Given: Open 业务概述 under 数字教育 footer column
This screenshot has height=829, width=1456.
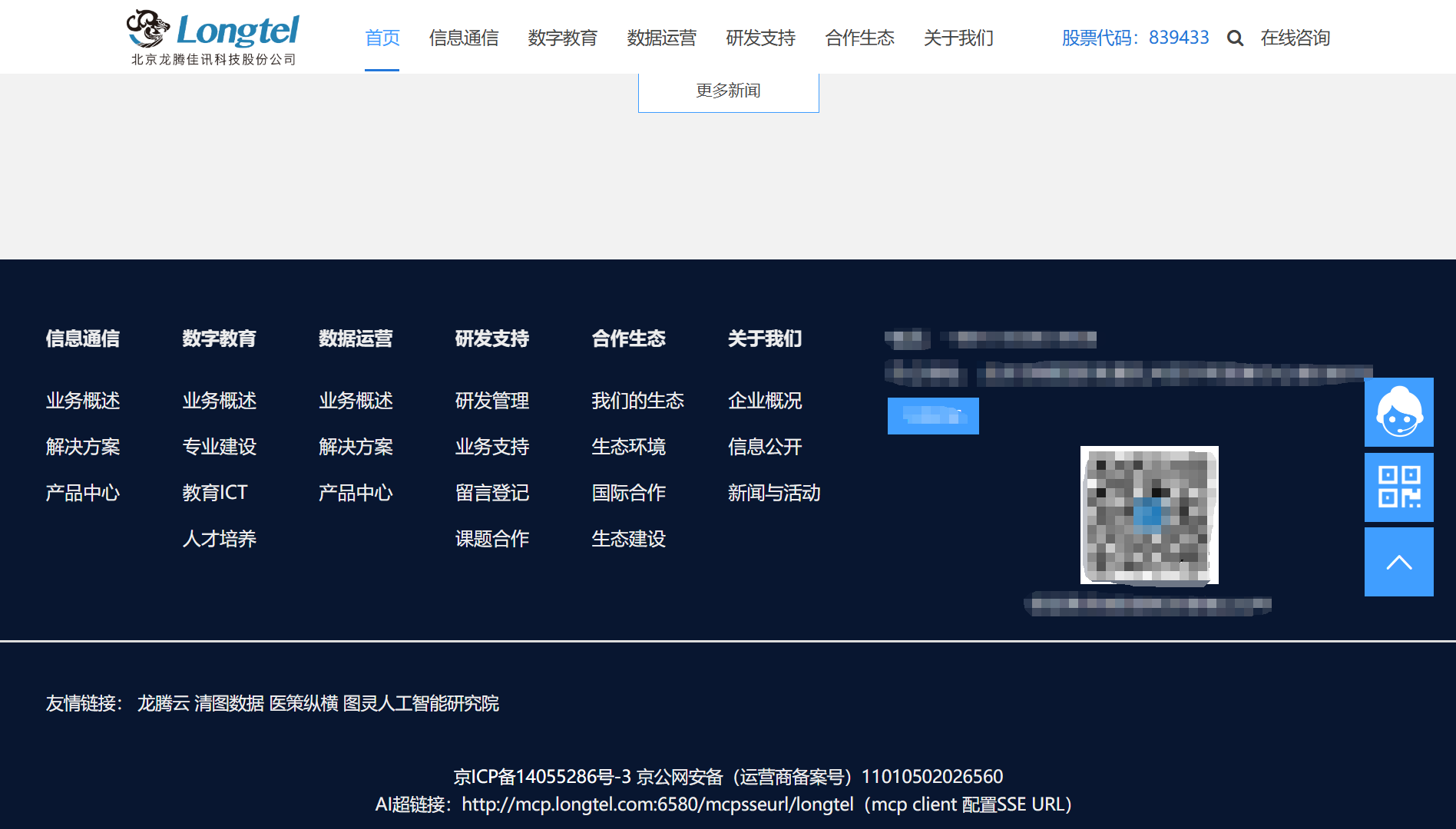Looking at the screenshot, I should pos(220,401).
